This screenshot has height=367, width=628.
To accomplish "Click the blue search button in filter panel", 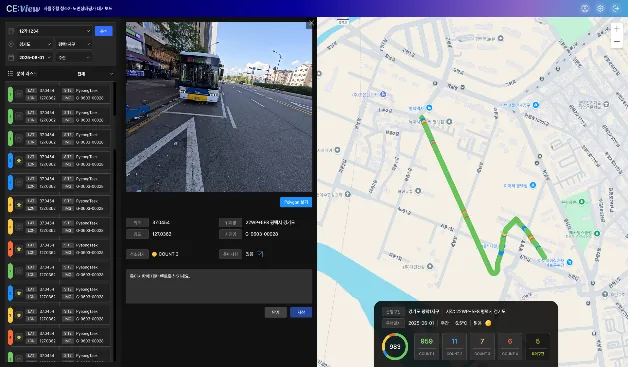I will 104,31.
